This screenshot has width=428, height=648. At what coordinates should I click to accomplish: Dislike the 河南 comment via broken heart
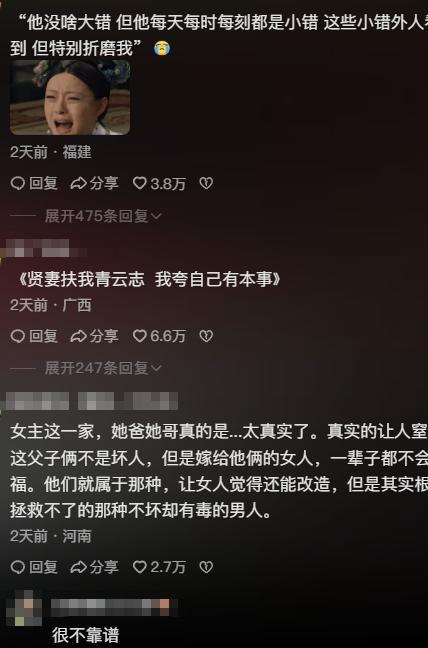click(x=206, y=567)
